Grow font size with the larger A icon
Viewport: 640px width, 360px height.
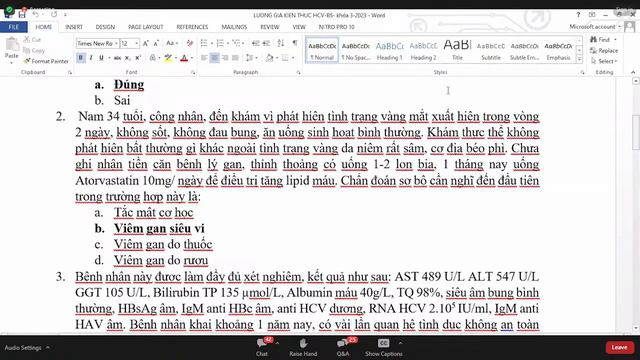pos(146,43)
